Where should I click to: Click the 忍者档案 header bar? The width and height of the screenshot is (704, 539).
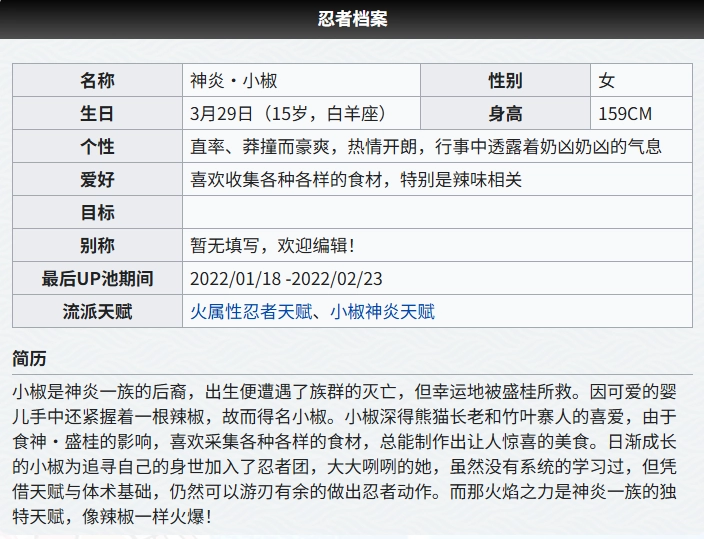tap(352, 19)
